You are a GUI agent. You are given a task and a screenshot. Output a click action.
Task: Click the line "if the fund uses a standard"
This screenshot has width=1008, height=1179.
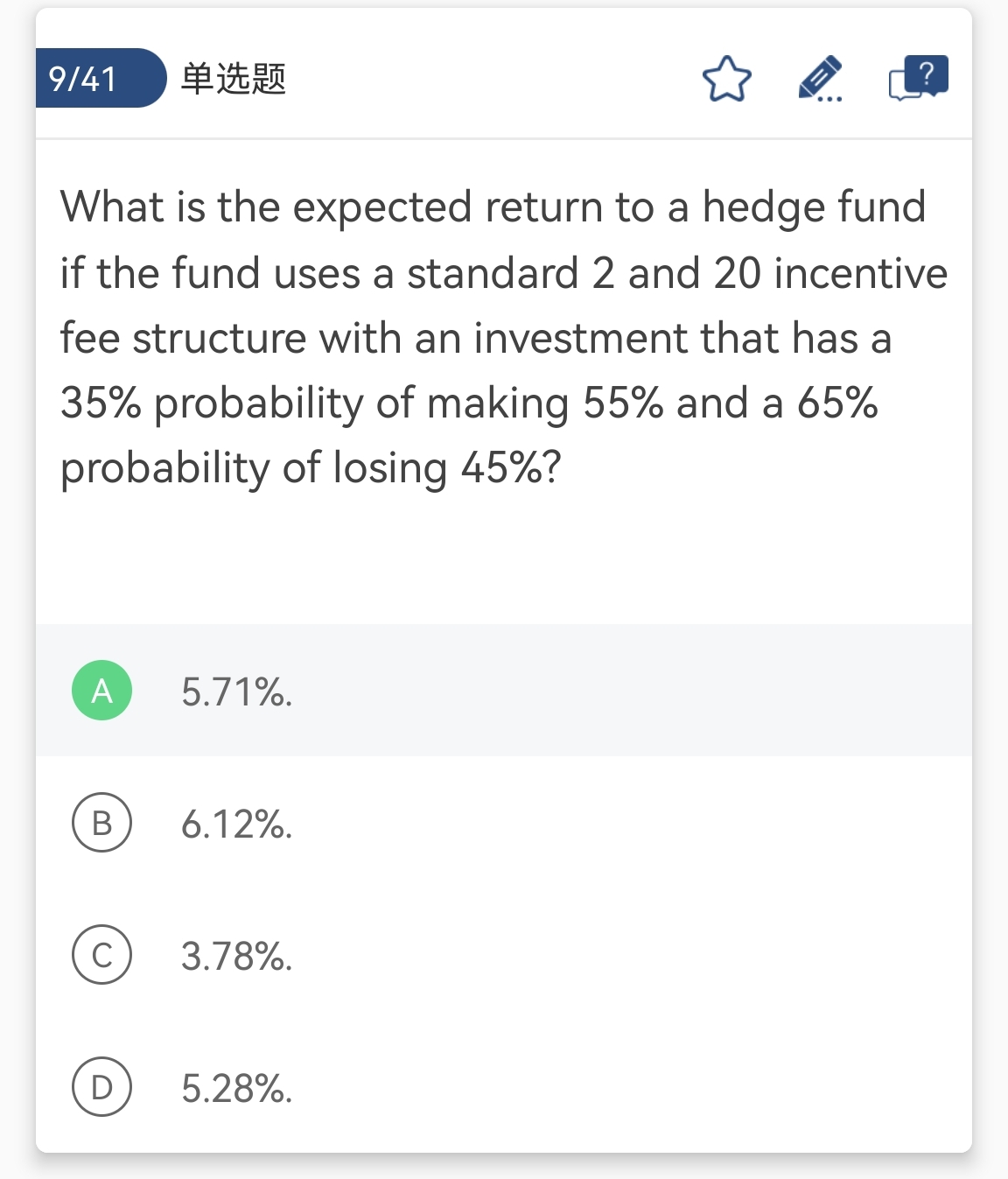pos(503,273)
